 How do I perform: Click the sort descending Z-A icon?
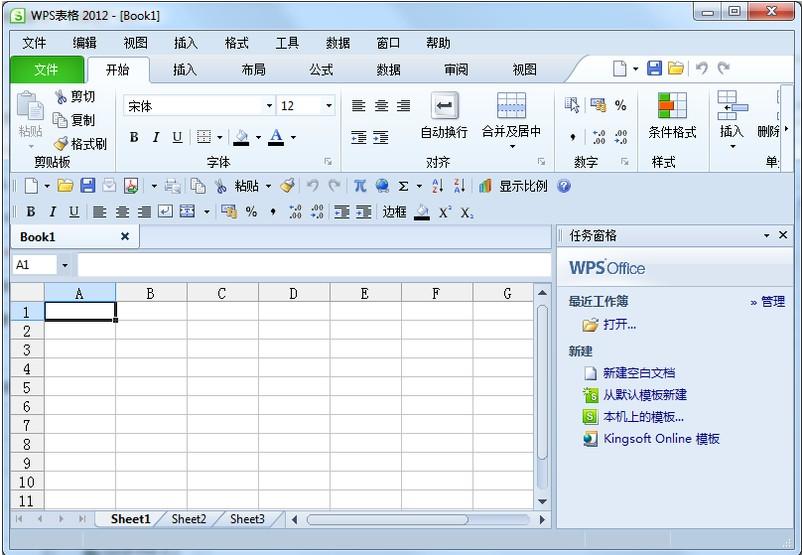[459, 186]
